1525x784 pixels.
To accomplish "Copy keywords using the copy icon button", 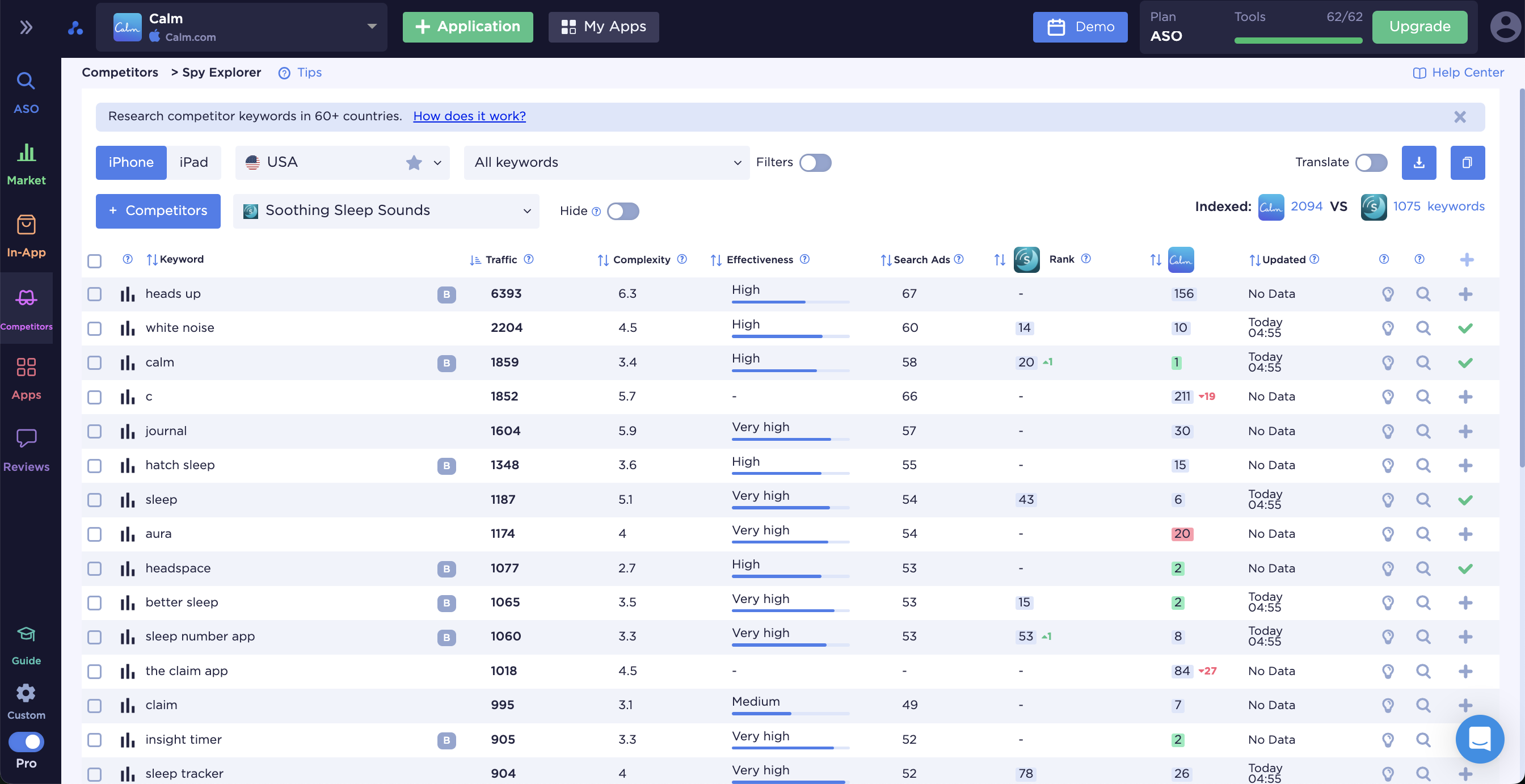I will click(1467, 162).
